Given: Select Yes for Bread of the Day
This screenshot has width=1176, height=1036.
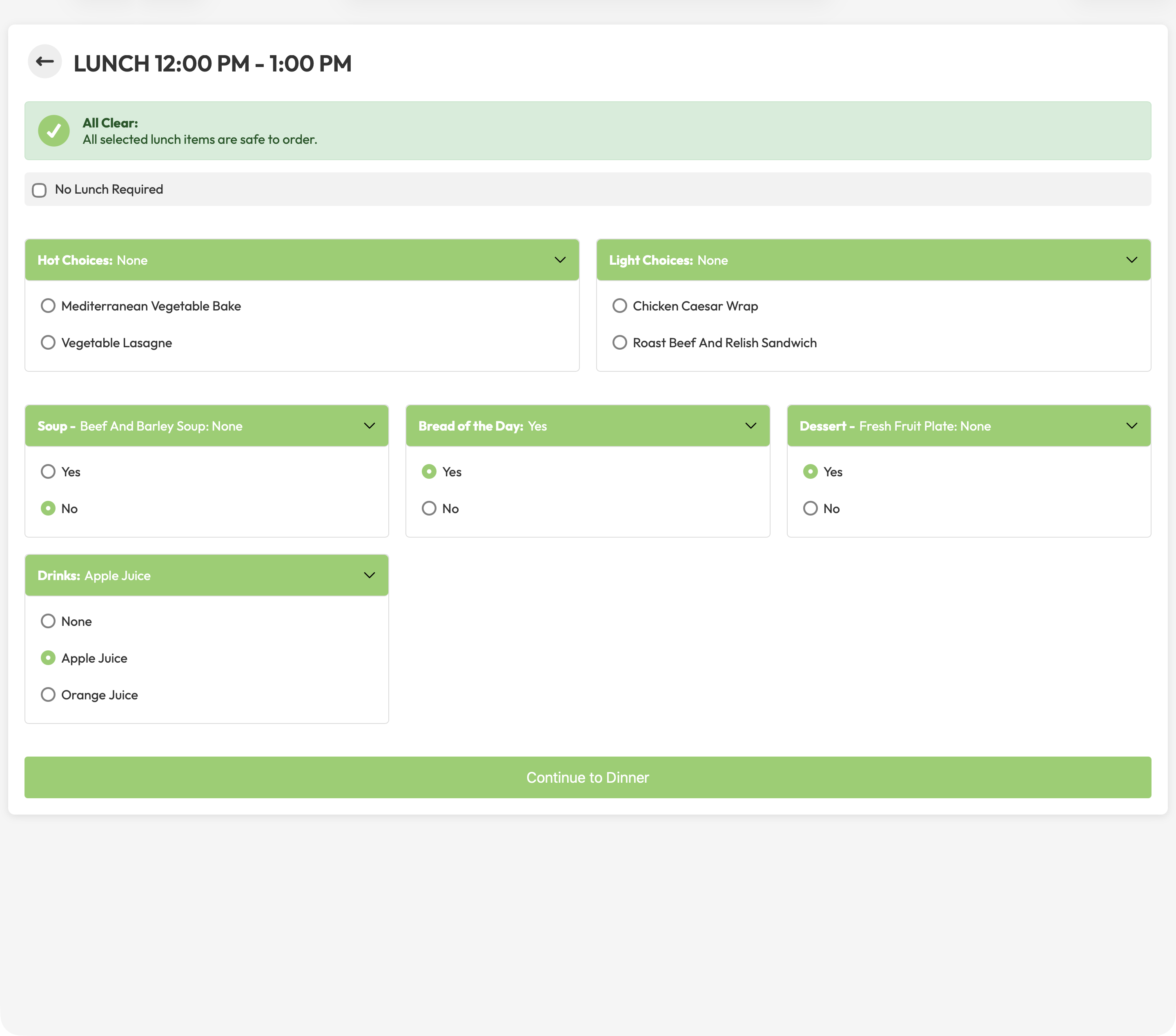Looking at the screenshot, I should (x=429, y=471).
